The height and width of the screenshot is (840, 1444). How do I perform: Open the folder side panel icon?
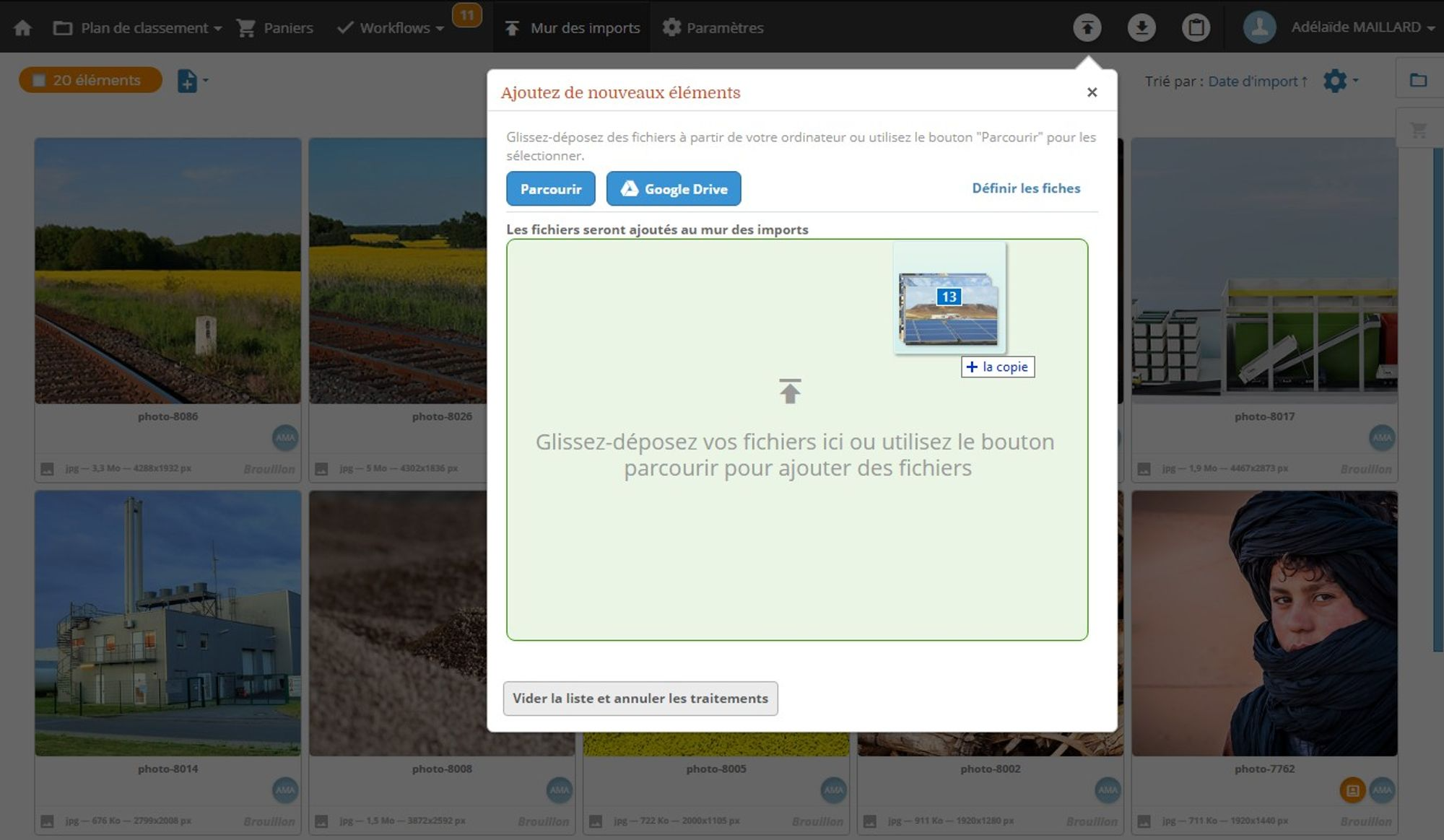(1419, 80)
